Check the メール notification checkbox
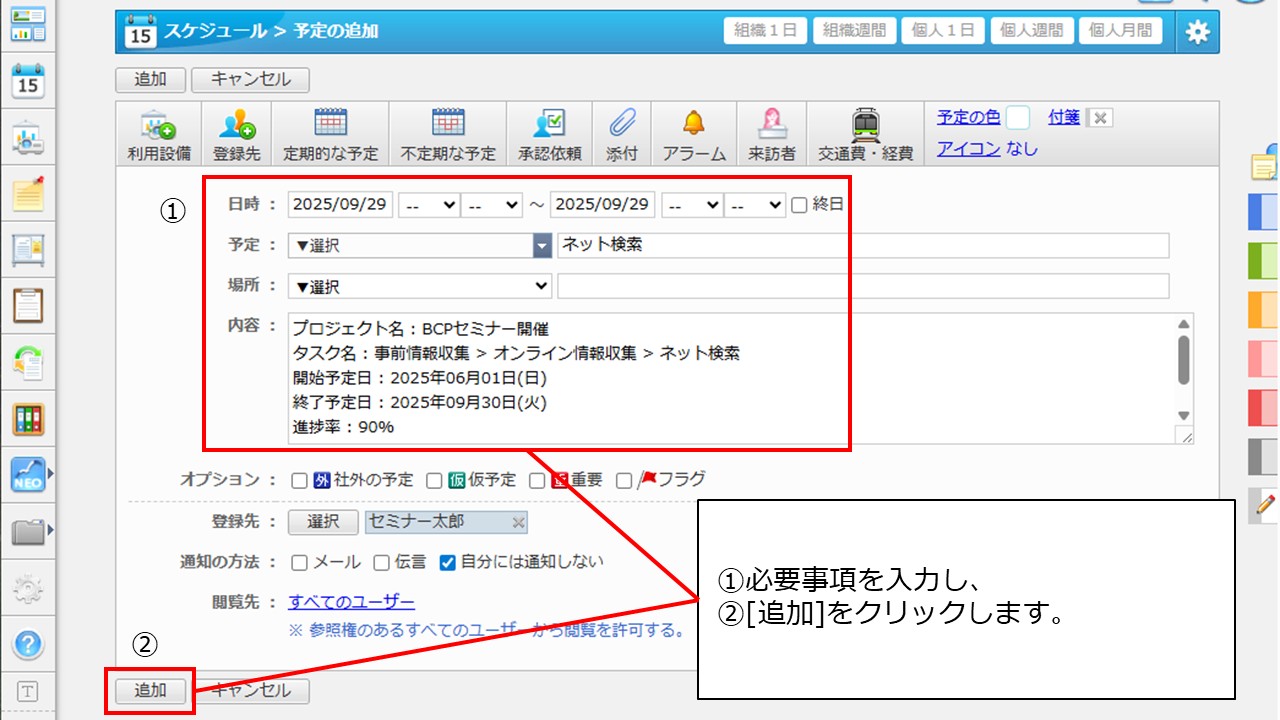This screenshot has height=720, width=1280. pos(299,562)
